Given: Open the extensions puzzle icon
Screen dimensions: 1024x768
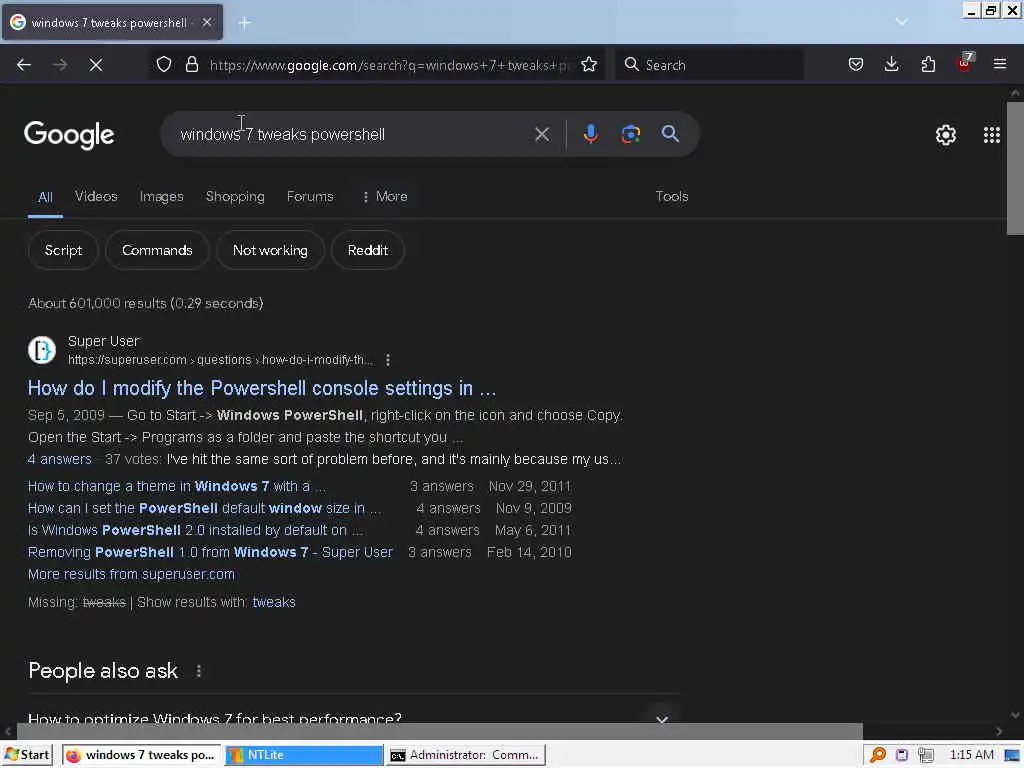Looking at the screenshot, I should pyautogui.click(x=928, y=65).
